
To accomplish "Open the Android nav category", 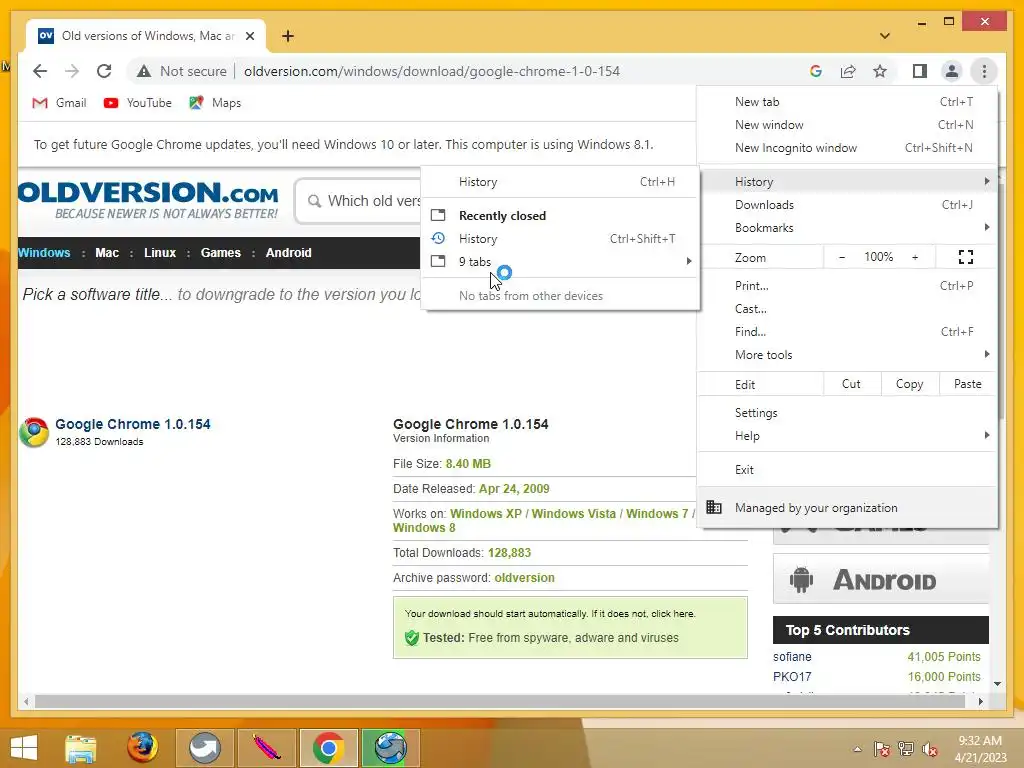I will click(289, 253).
